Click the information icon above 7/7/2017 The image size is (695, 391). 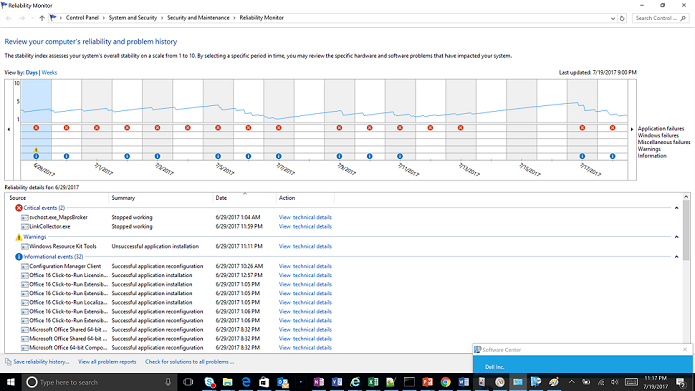point(278,156)
